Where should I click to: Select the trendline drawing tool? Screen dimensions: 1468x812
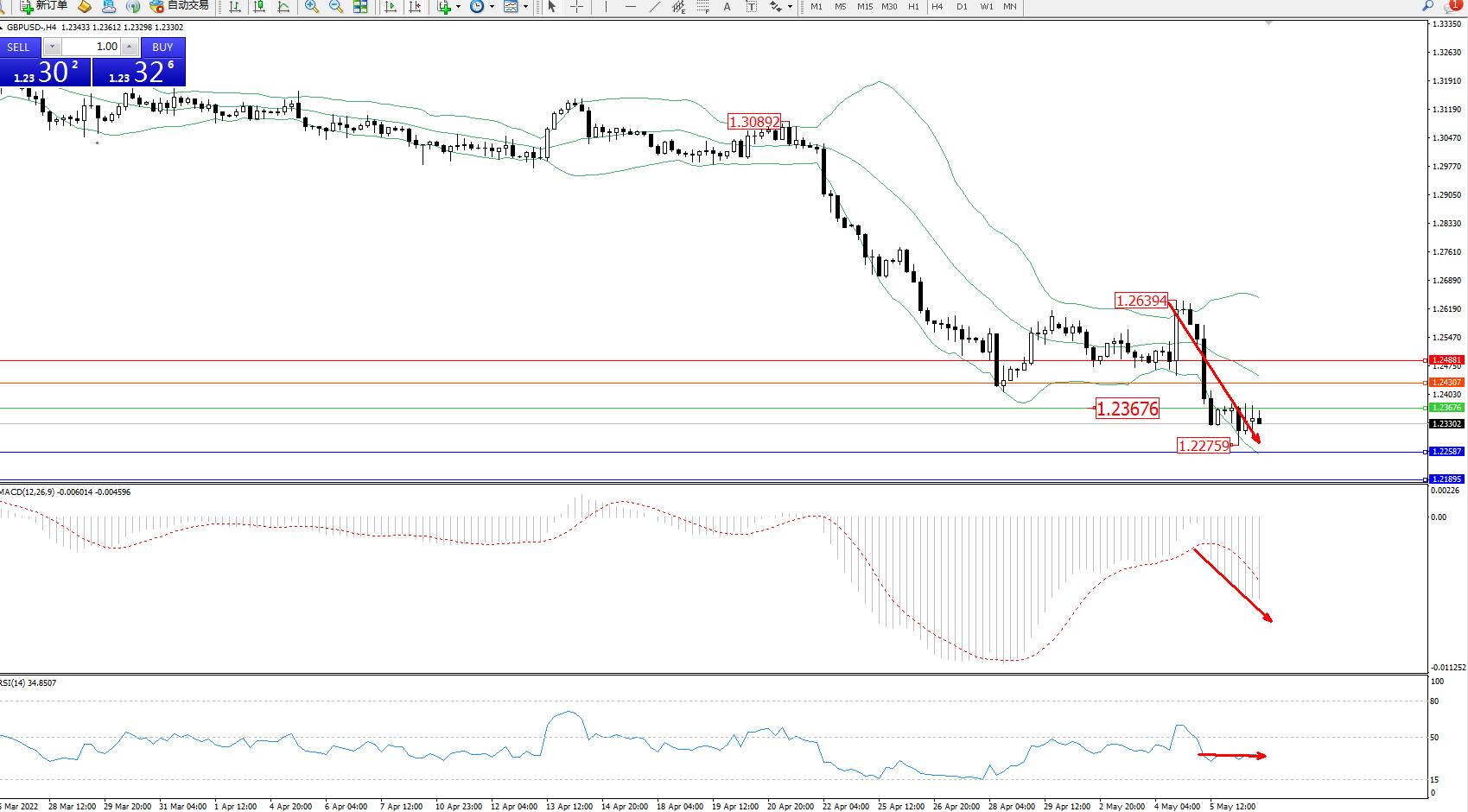pos(655,7)
